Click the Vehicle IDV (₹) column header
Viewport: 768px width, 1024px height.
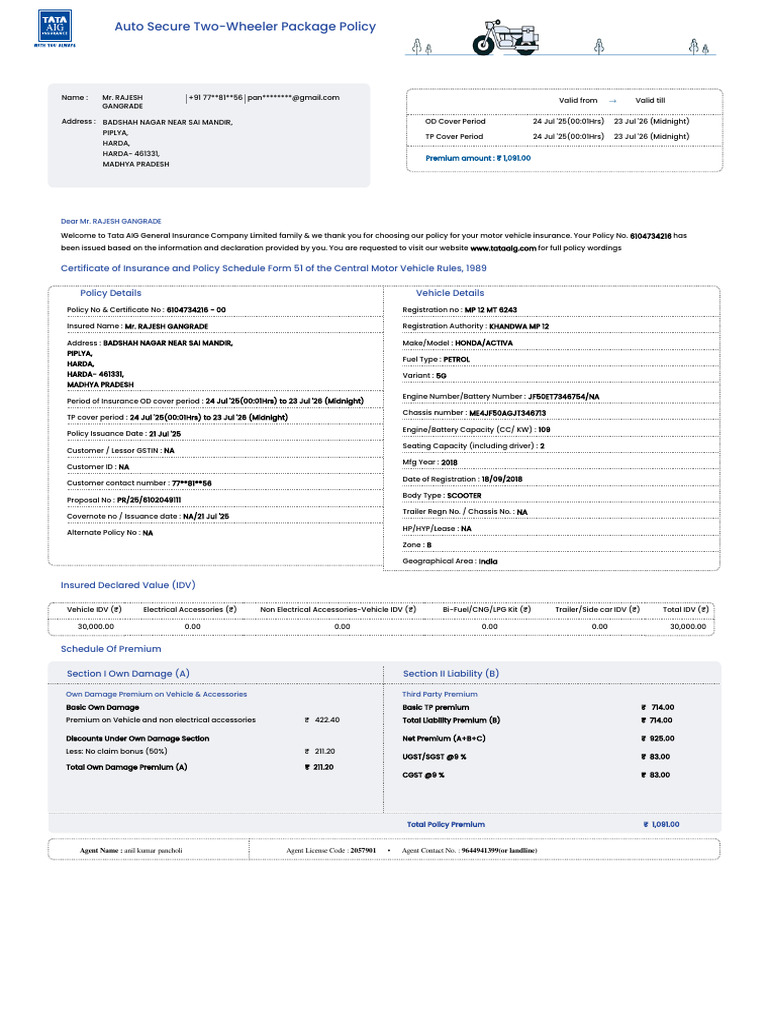click(x=94, y=609)
